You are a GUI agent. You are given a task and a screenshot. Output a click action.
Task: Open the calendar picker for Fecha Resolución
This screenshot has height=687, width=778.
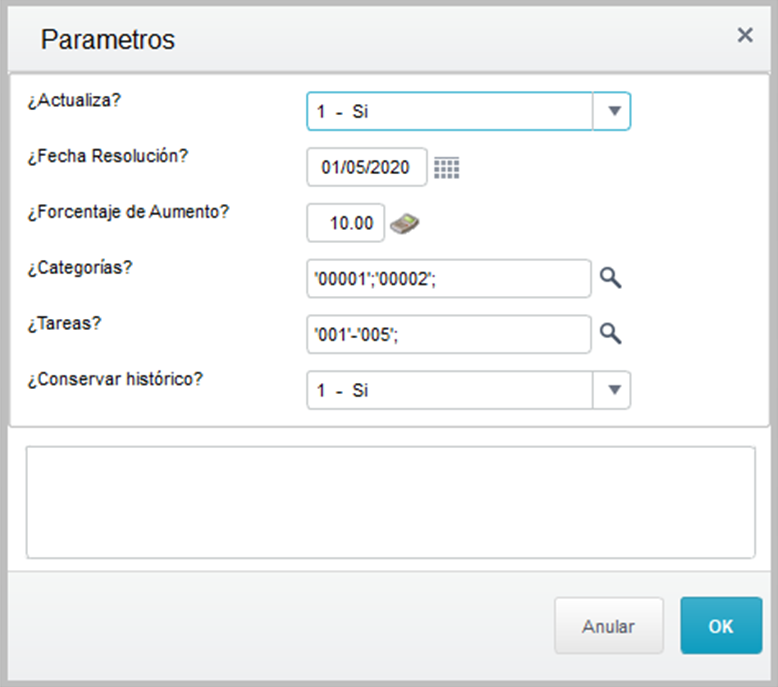click(446, 168)
